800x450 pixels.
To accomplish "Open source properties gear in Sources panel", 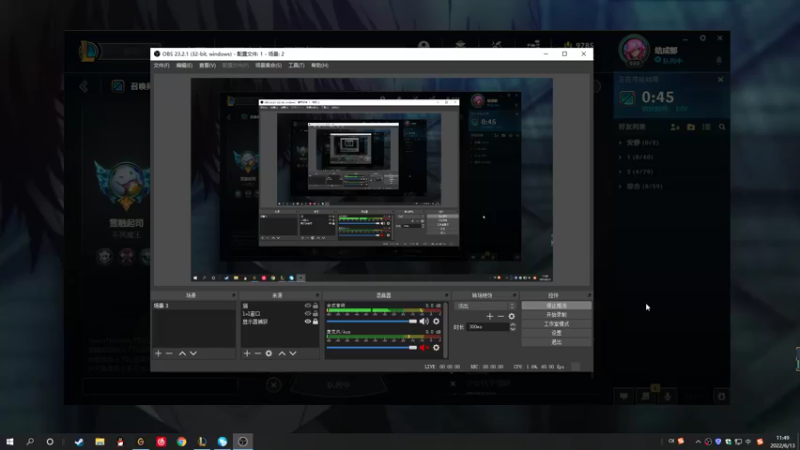I will pos(268,353).
